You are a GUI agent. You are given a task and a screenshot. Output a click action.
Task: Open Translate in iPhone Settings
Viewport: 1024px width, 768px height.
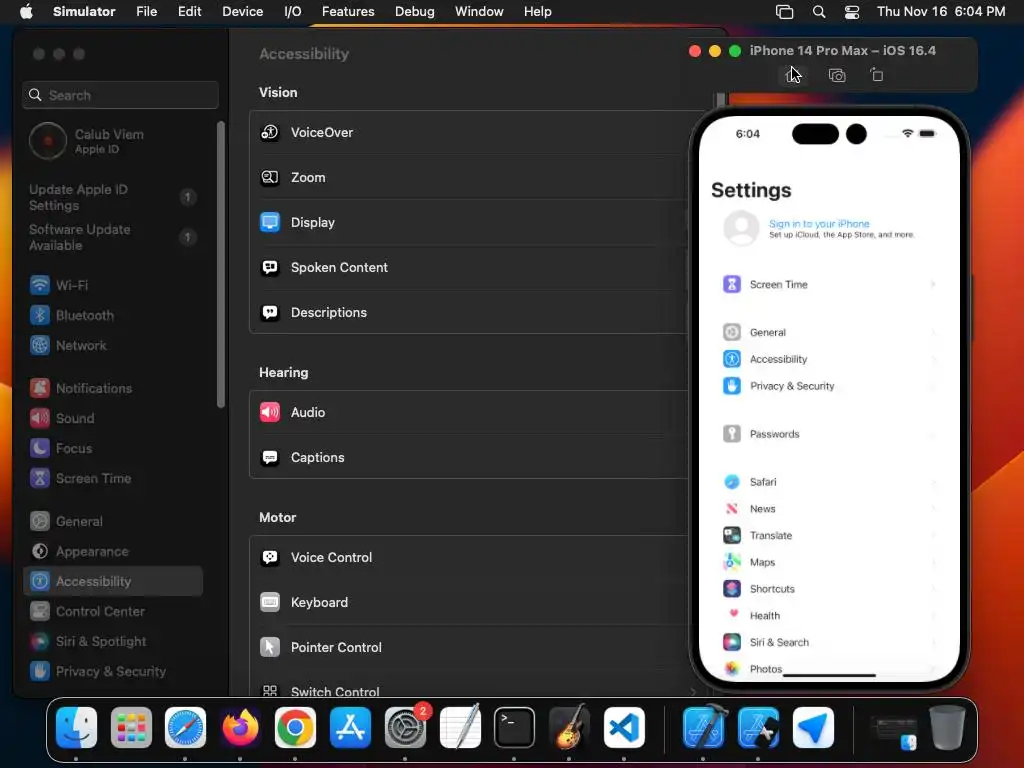(829, 536)
